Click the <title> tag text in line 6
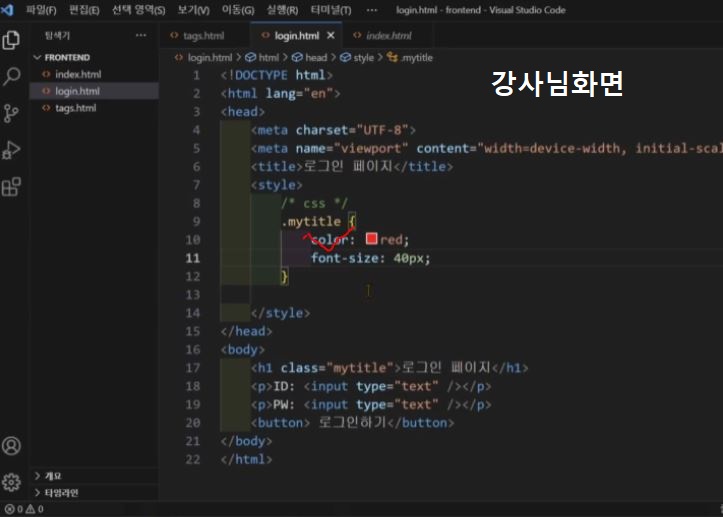The width and height of the screenshot is (723, 517). (277, 166)
